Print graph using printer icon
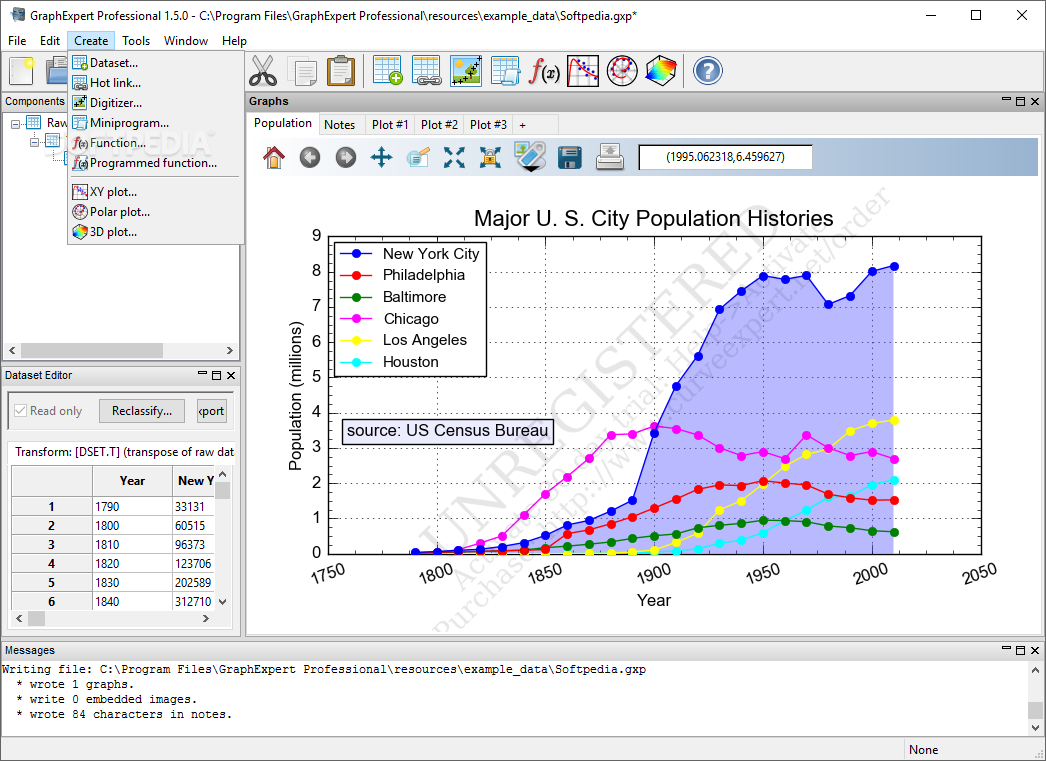The width and height of the screenshot is (1046, 761). click(x=609, y=157)
